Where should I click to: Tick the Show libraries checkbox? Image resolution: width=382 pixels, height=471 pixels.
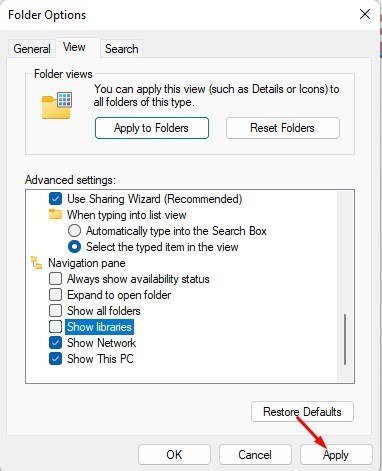[55, 327]
